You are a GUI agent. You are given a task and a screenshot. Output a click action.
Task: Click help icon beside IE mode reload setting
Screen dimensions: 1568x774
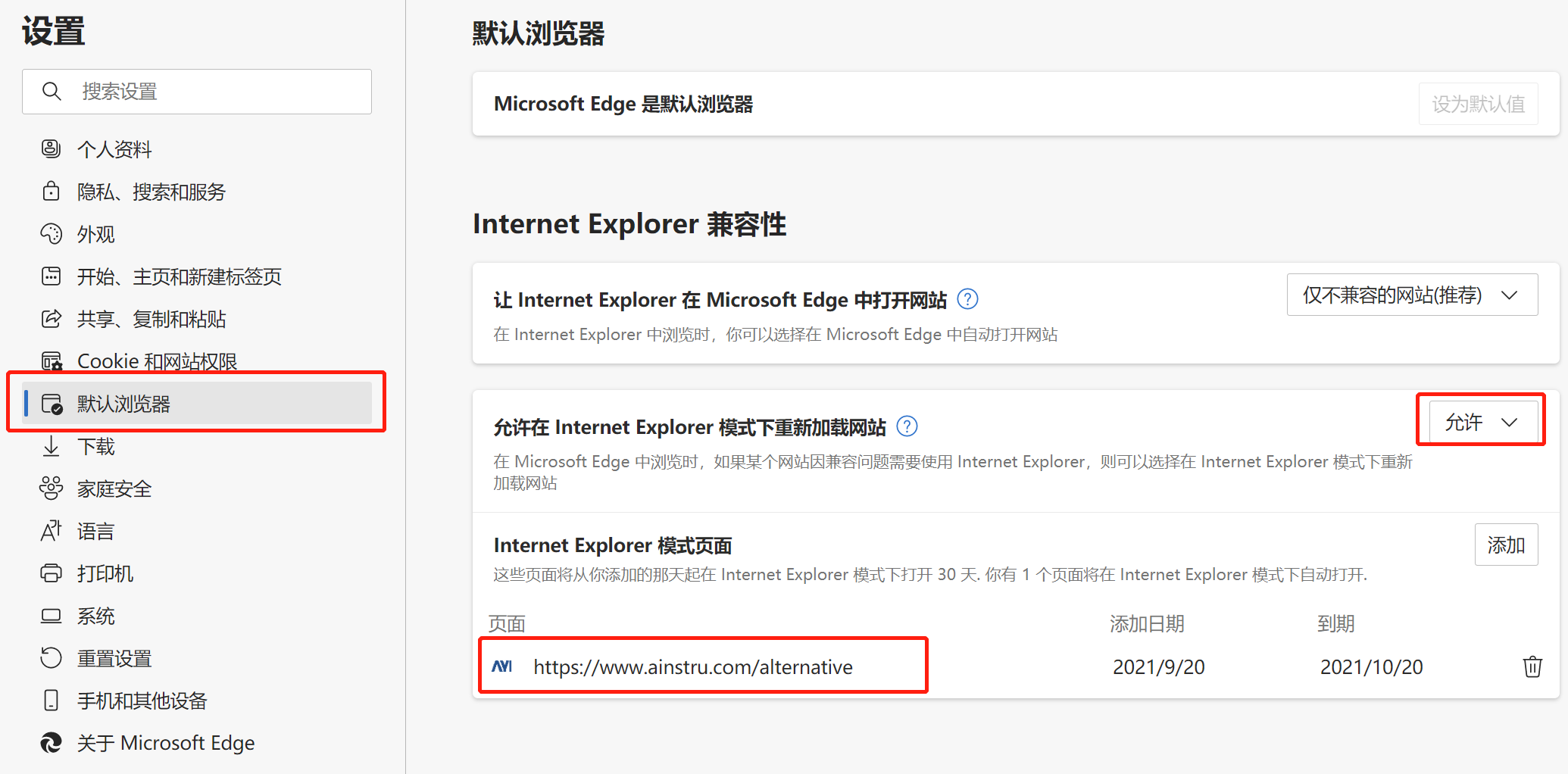pos(907,426)
